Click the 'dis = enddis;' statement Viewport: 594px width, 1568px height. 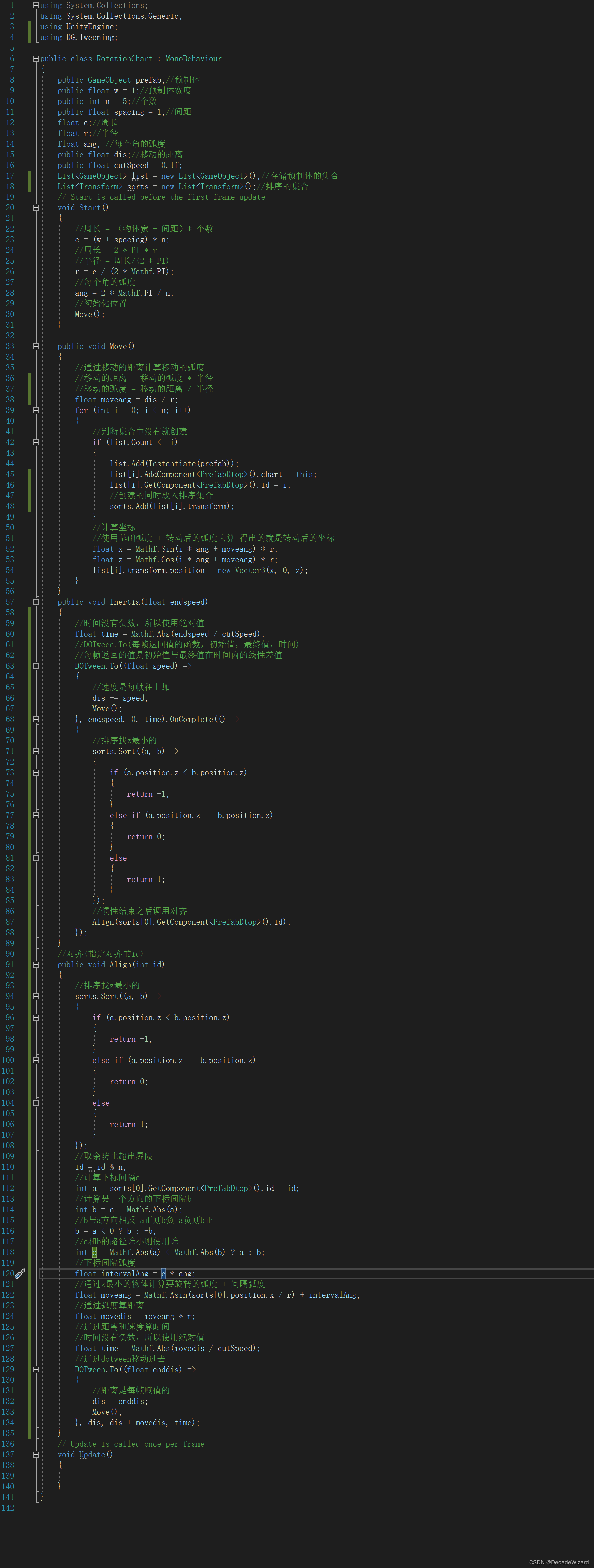click(120, 1401)
